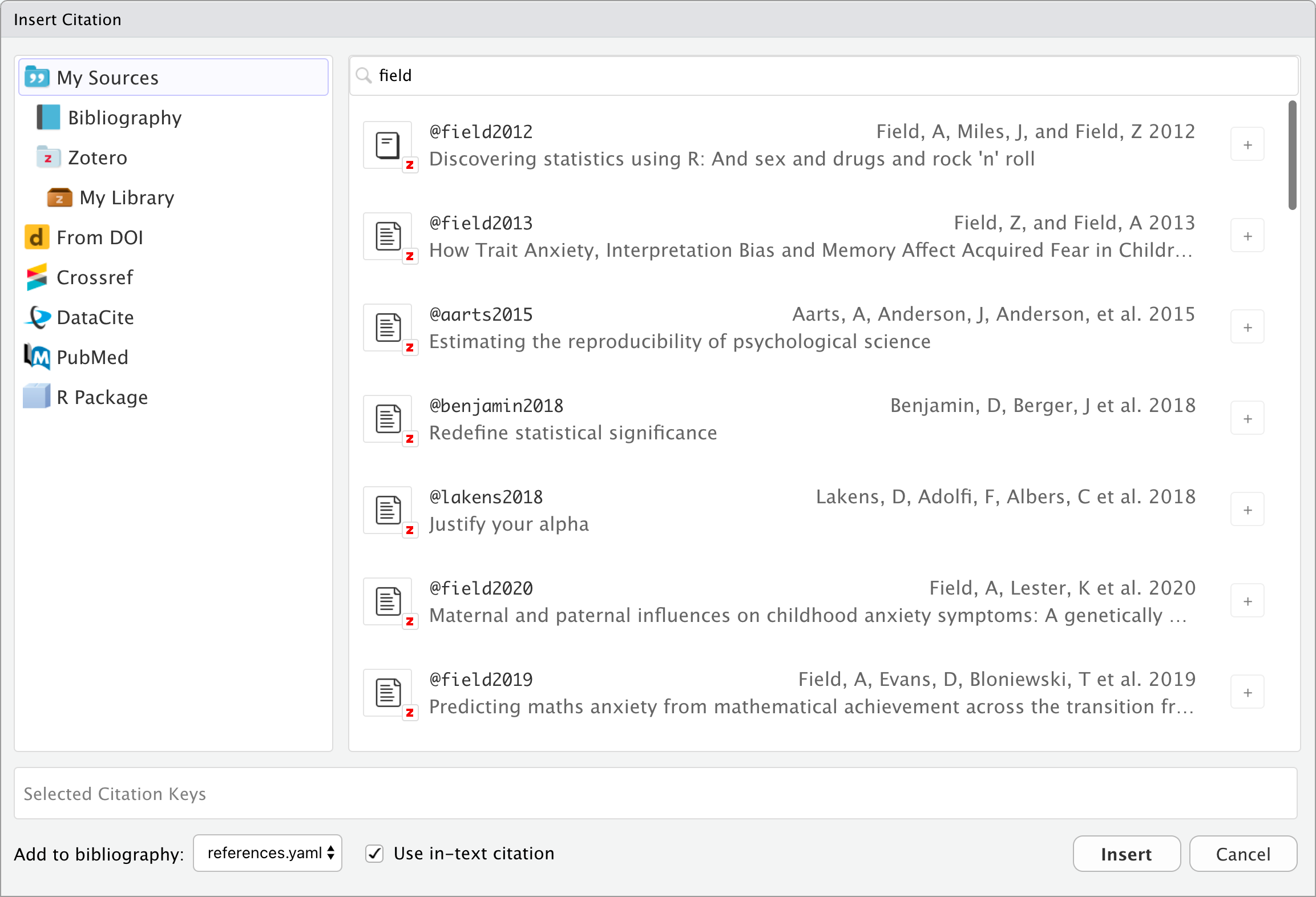The width and height of the screenshot is (1316, 897).
Task: Open the references.yaml bibliography dropdown
Action: 268,854
